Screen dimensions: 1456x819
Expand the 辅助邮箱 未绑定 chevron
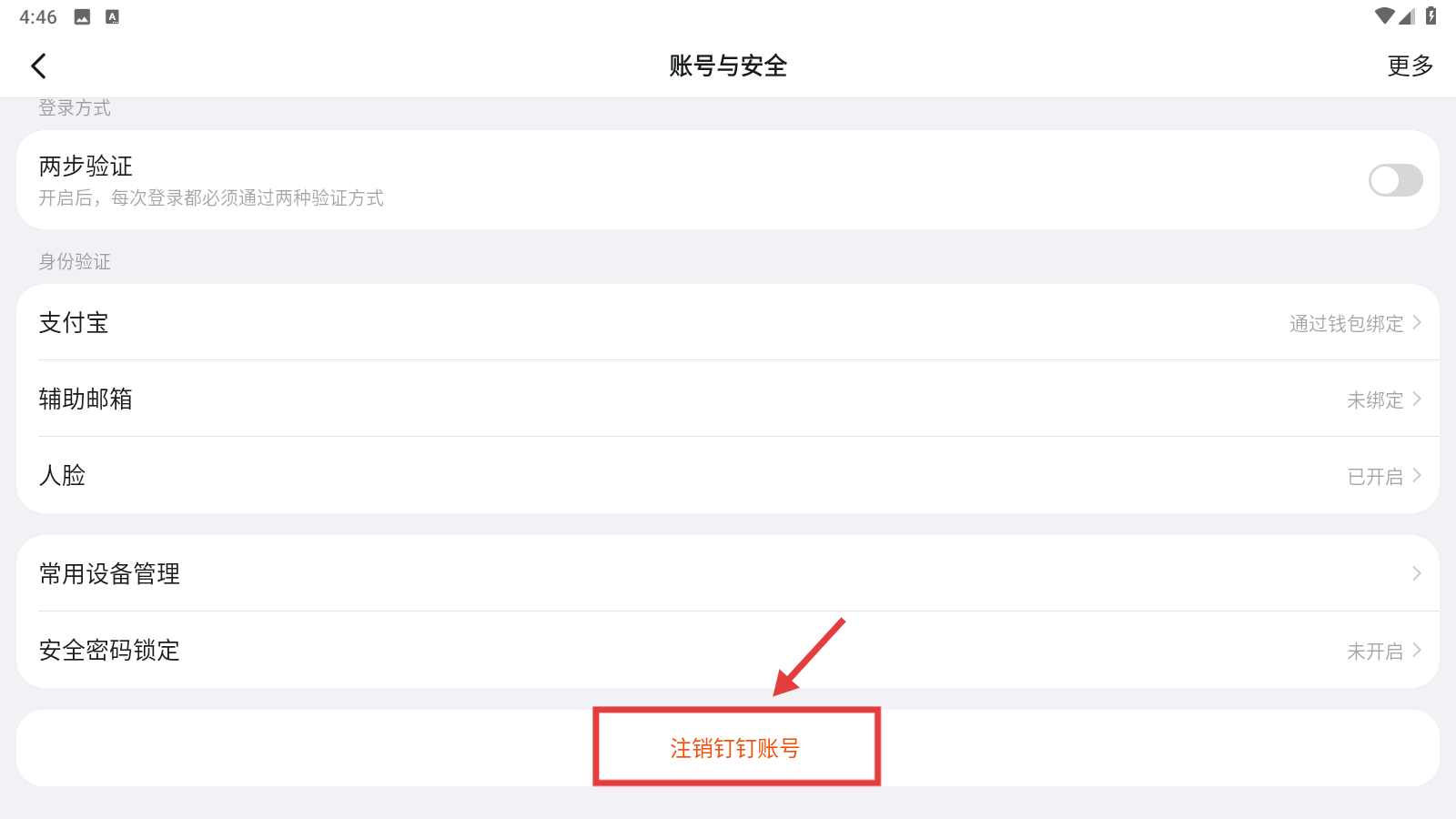(1417, 399)
